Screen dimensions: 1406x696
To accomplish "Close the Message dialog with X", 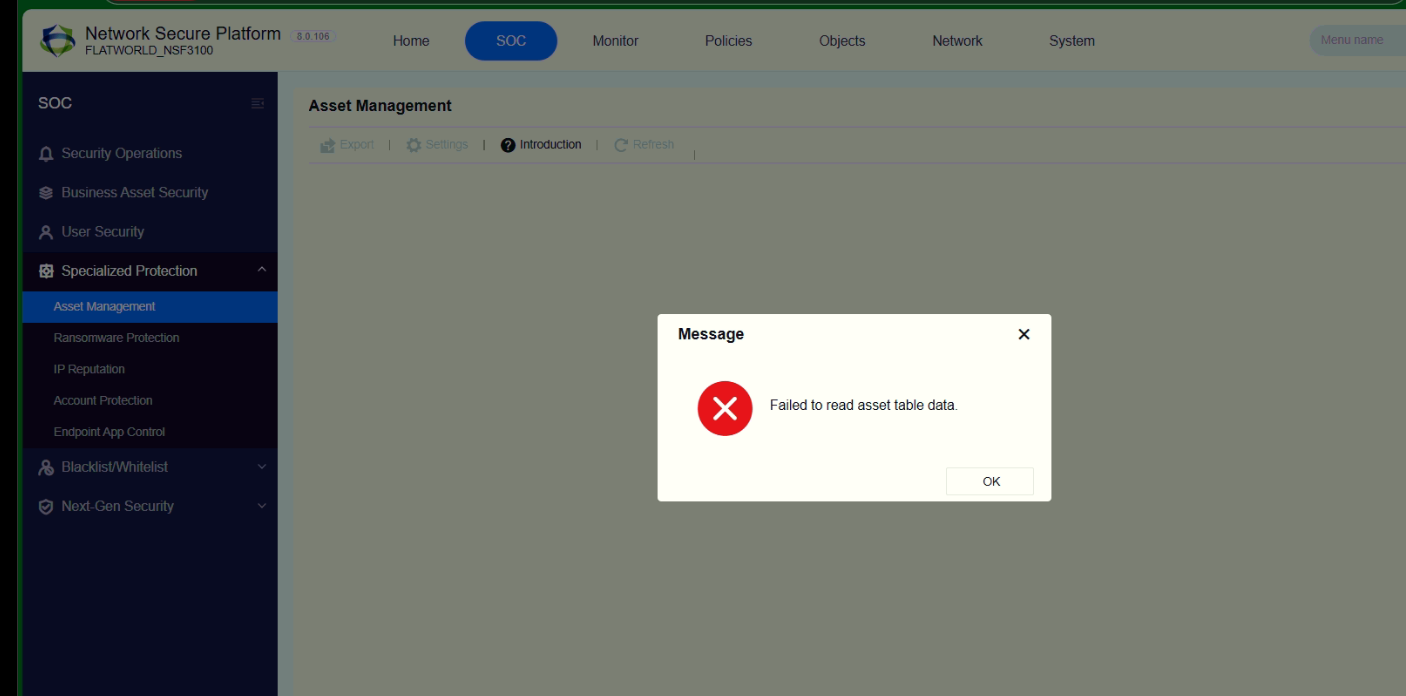I will click(x=1023, y=335).
